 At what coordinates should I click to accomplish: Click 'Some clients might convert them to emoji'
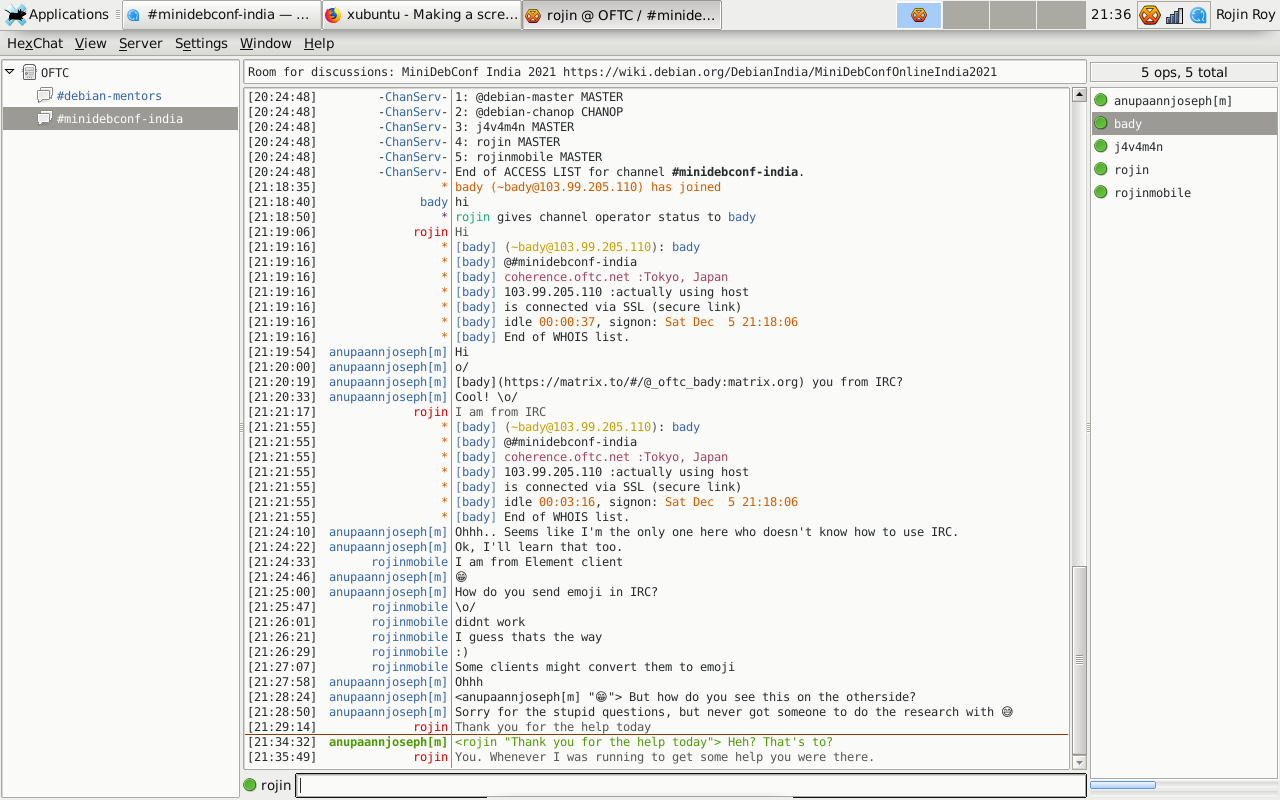point(595,667)
